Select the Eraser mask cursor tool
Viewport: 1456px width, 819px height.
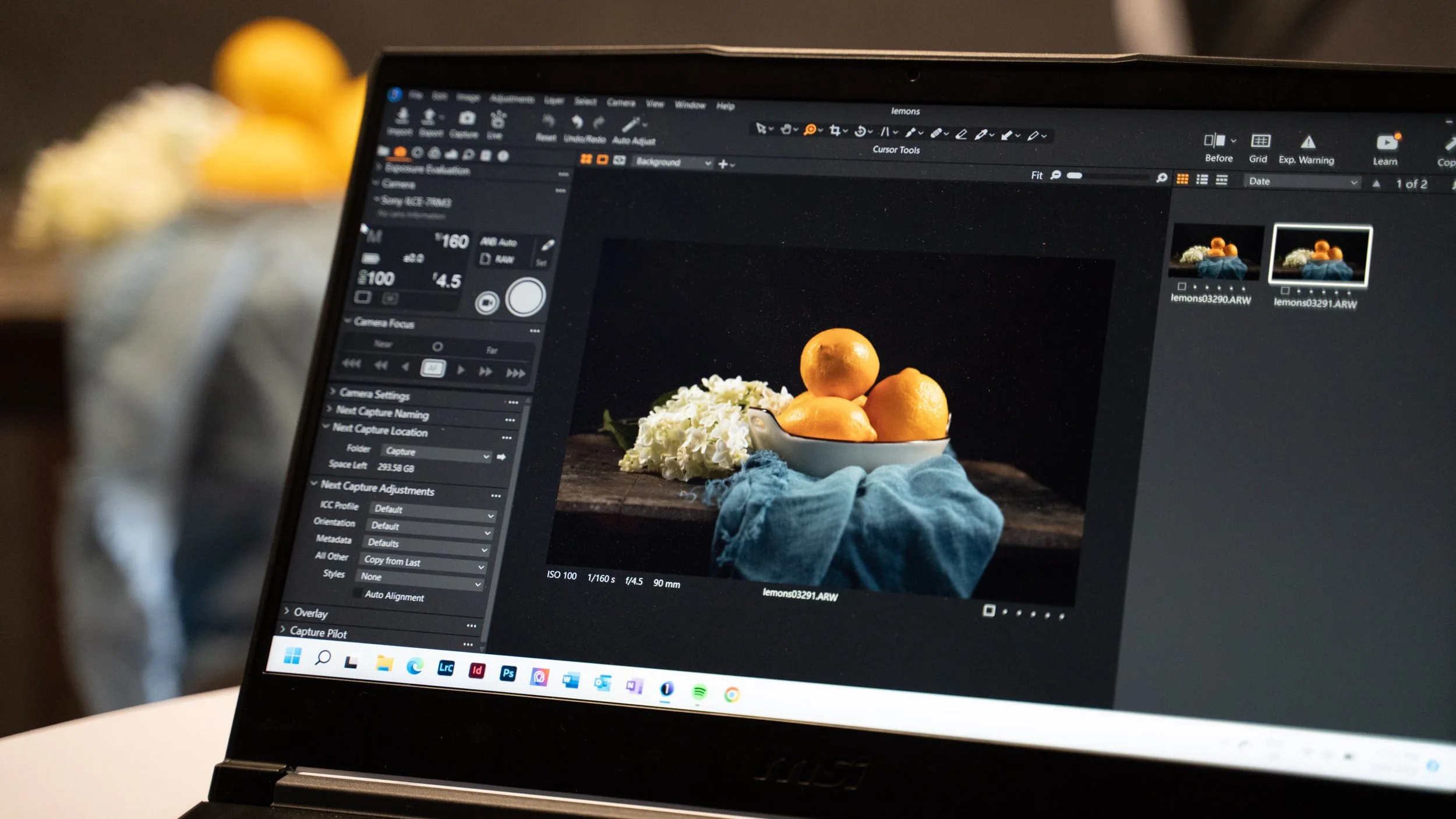pyautogui.click(x=961, y=134)
